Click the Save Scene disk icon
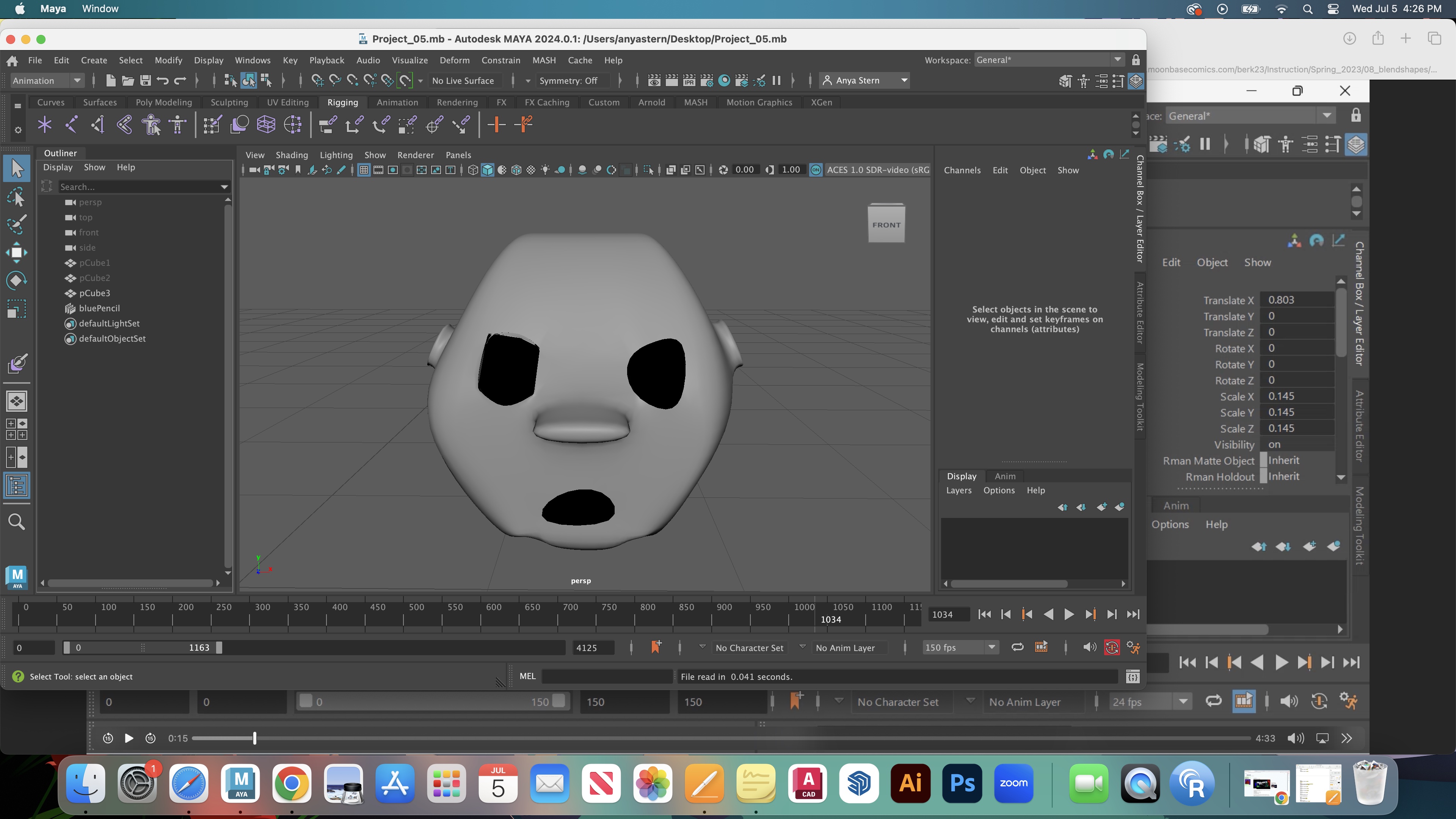The width and height of the screenshot is (1456, 819). click(145, 80)
